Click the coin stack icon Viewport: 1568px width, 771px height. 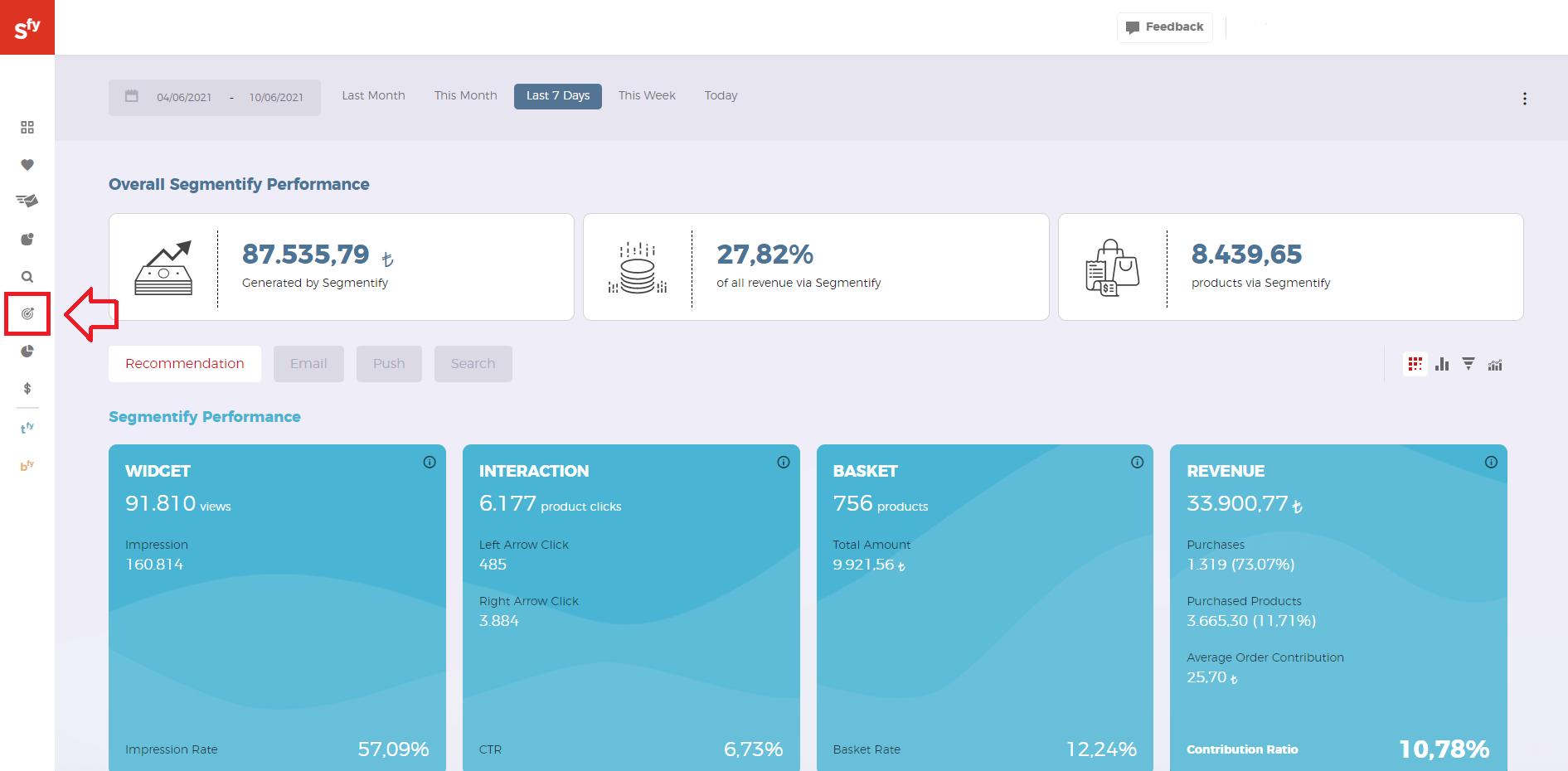pos(638,268)
